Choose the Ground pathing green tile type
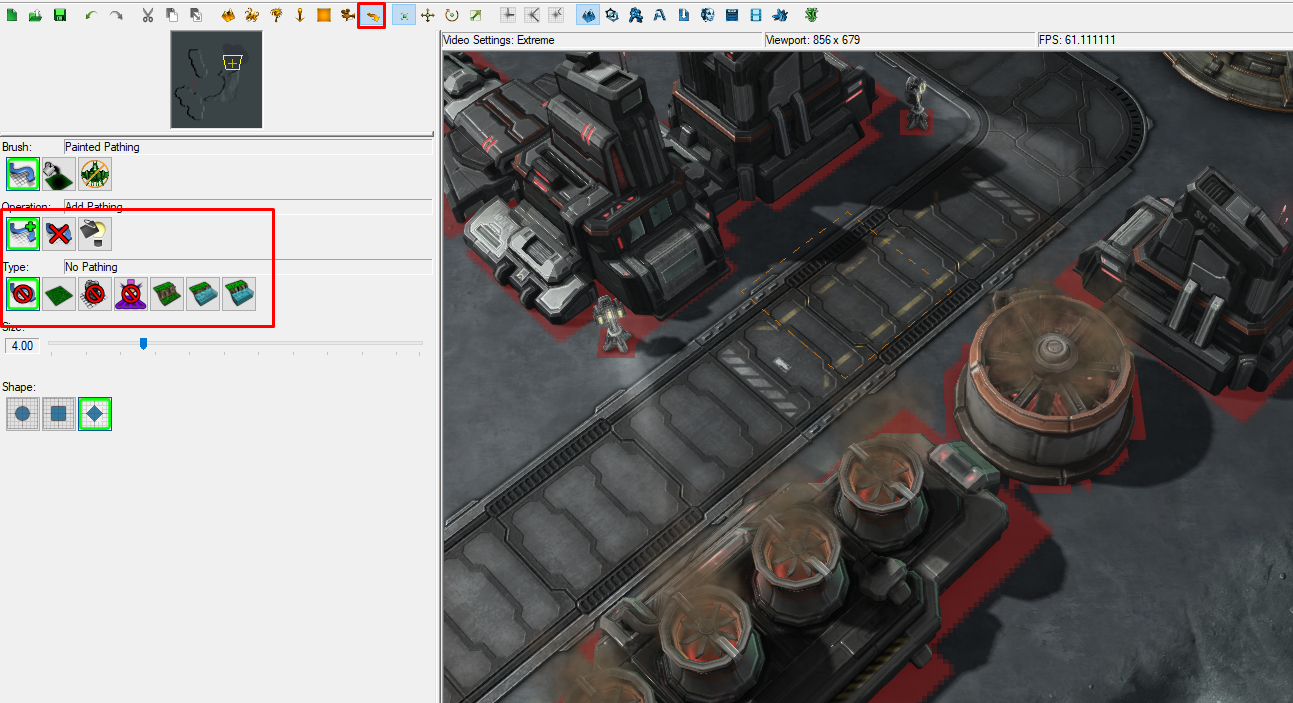This screenshot has height=703, width=1293. [59, 294]
